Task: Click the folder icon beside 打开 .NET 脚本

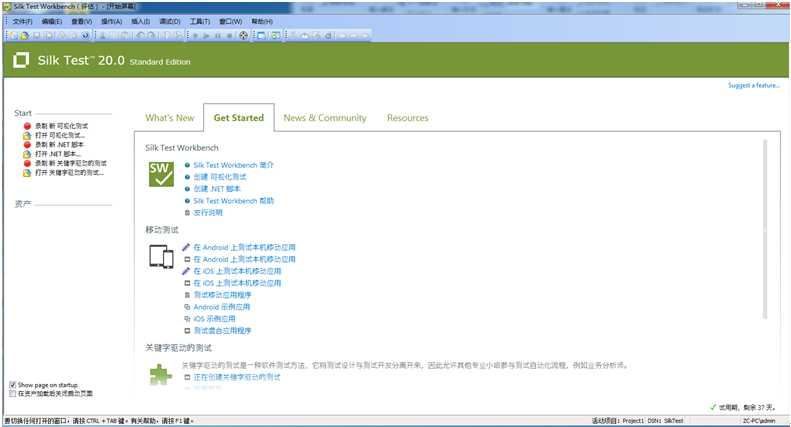Action: pos(27,154)
